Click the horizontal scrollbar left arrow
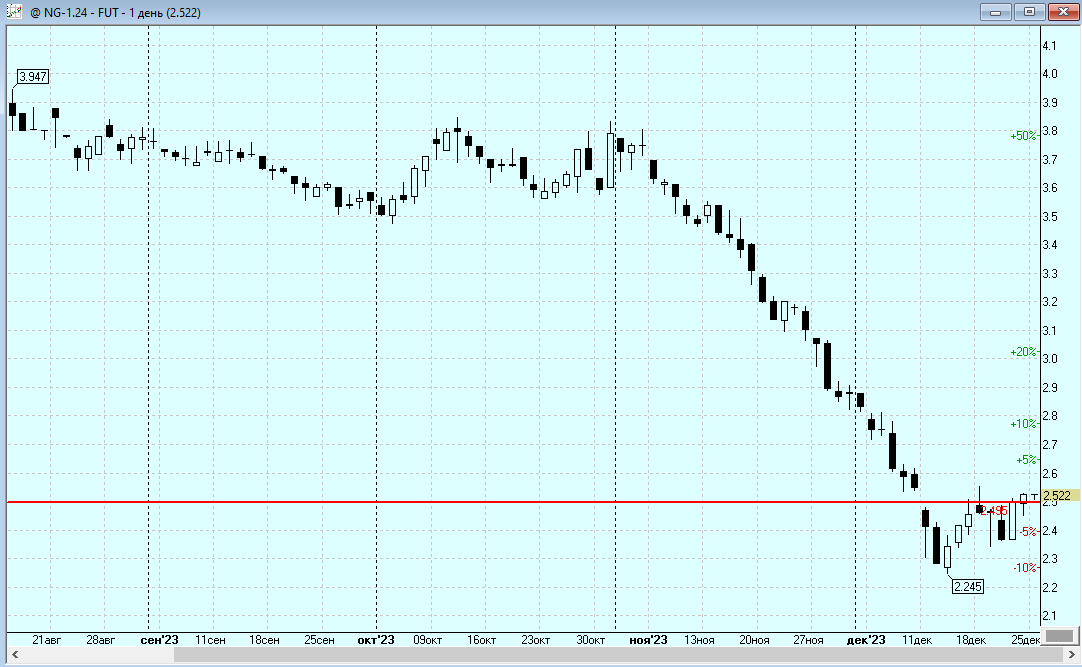Image resolution: width=1082 pixels, height=667 pixels. [x=14, y=654]
